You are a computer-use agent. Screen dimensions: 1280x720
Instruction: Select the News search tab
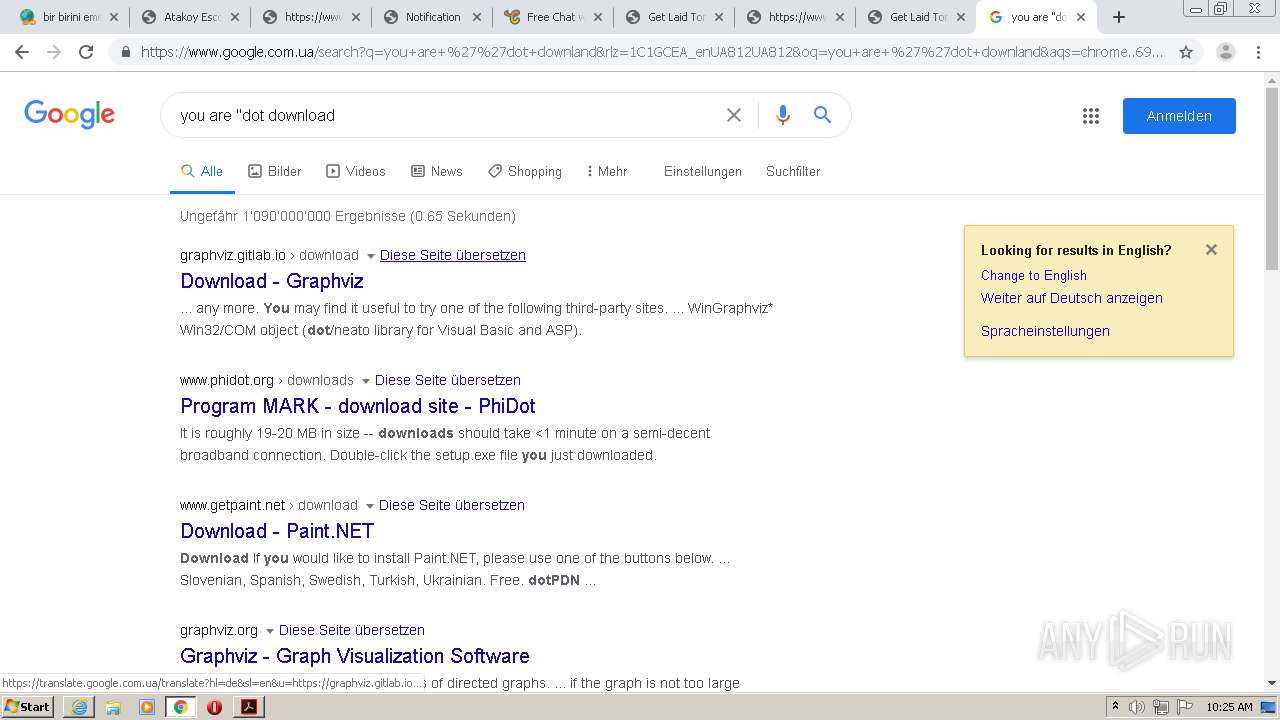coord(437,171)
